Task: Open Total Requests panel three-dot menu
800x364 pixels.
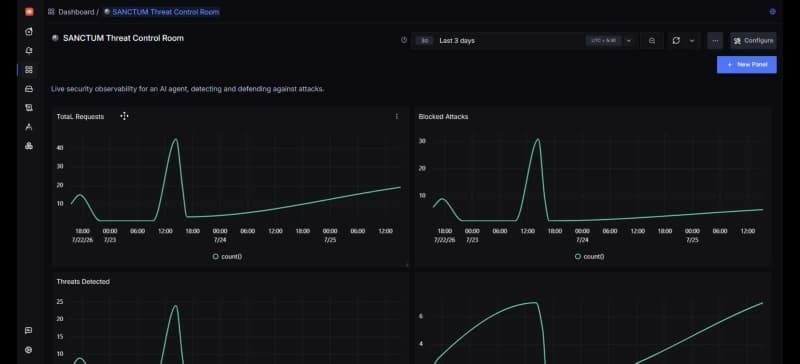Action: point(397,116)
